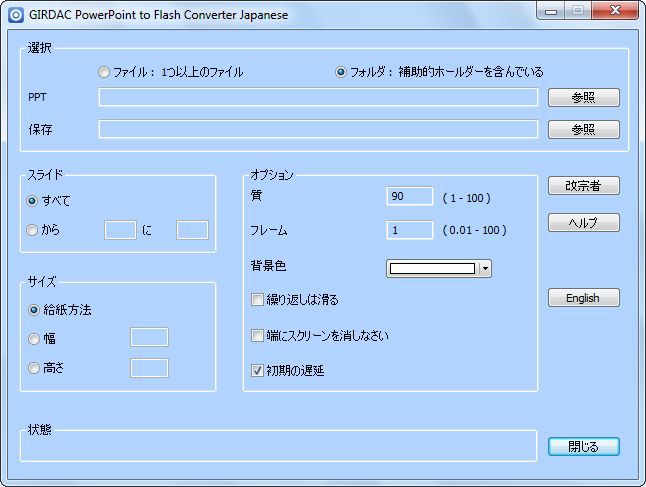Screen dimensions: 646x487
Task: Enable the 端にスクリーンを消しなさい checkbox
Action: pos(257,335)
